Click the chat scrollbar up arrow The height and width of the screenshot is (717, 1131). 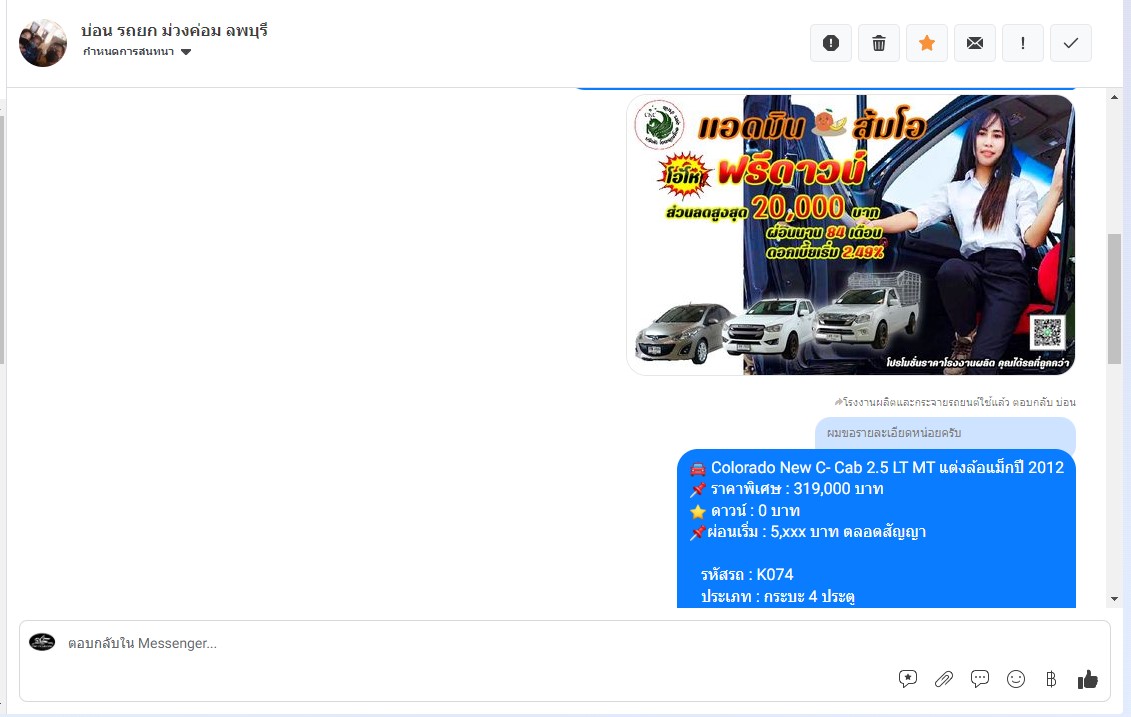1114,97
